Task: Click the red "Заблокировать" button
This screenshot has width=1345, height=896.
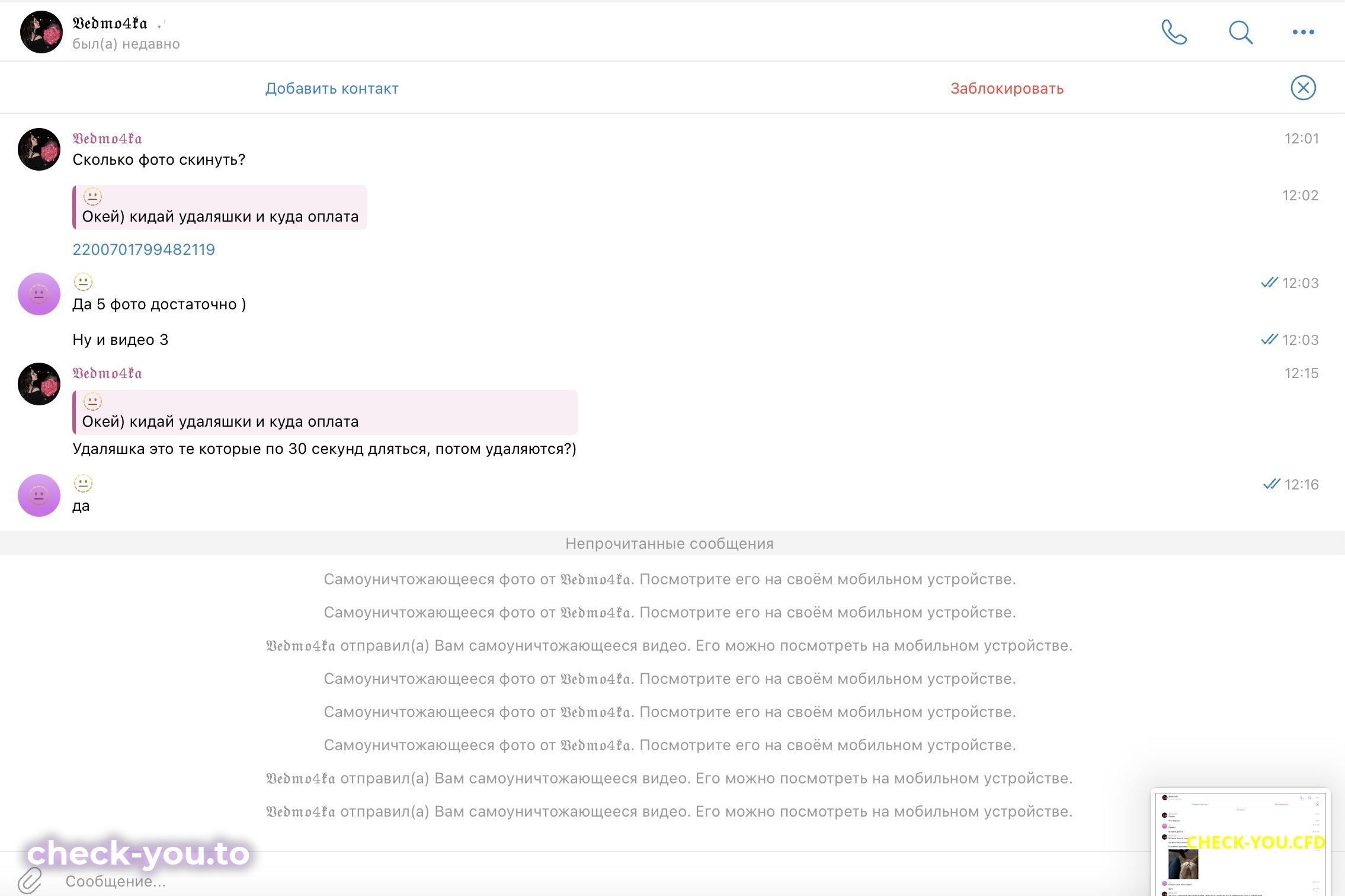Action: tap(1007, 88)
